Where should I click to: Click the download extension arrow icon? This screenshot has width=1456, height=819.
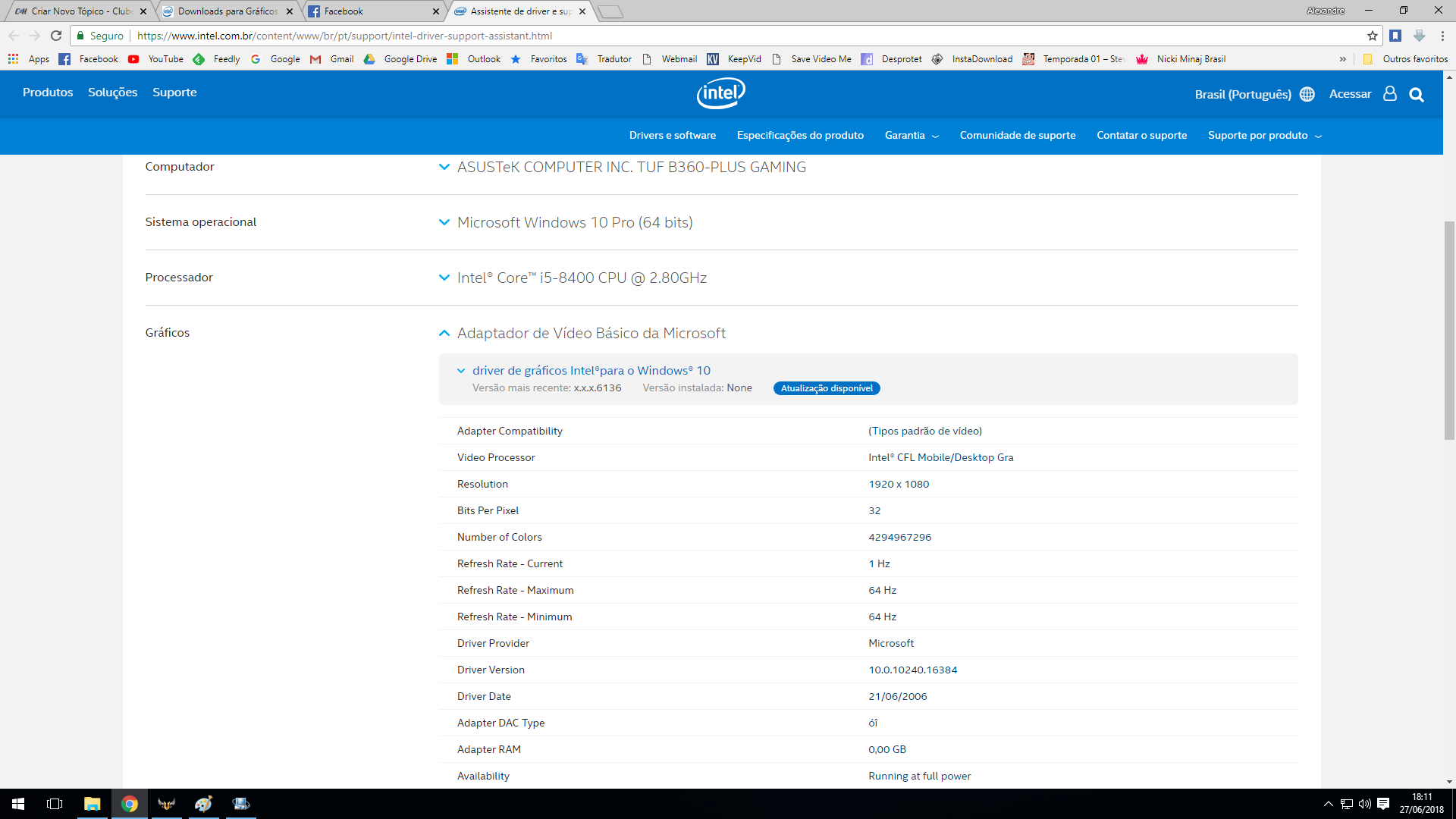pyautogui.click(x=1420, y=36)
